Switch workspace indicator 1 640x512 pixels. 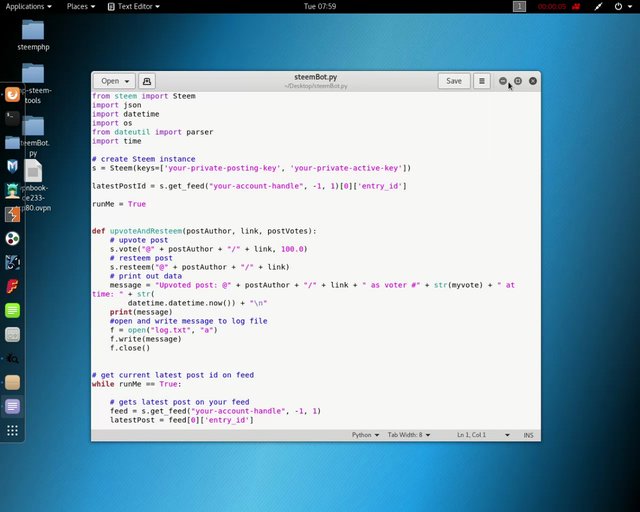pos(519,7)
